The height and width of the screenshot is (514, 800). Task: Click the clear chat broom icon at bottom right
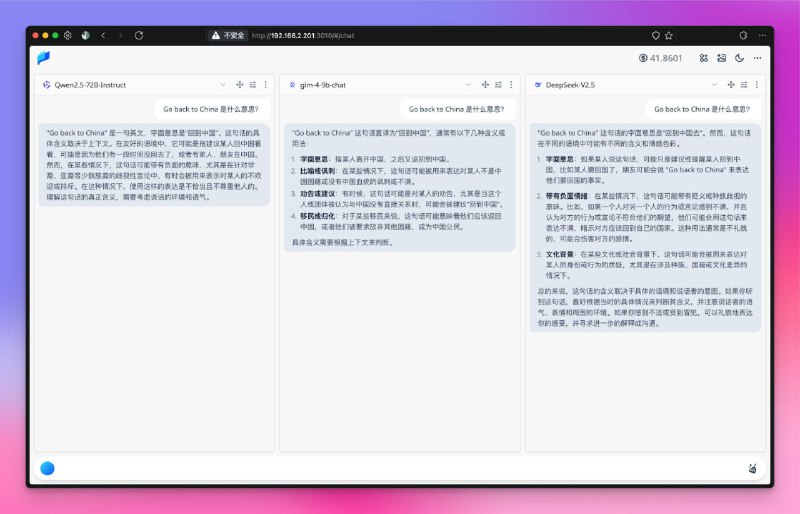tap(752, 468)
